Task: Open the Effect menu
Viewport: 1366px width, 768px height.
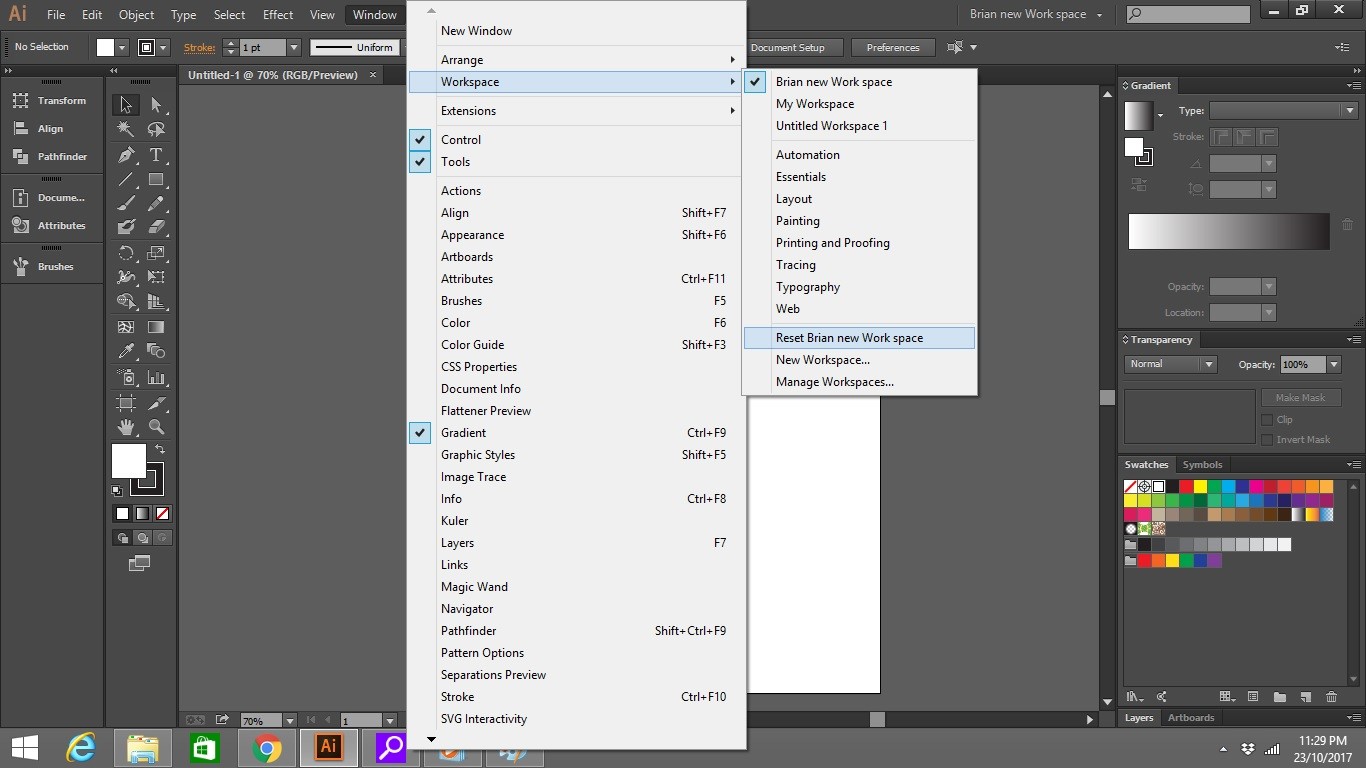Action: 278,15
